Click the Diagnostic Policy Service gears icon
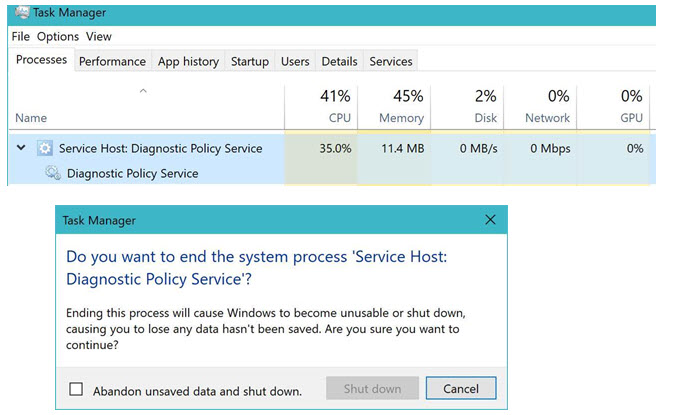Screen dimensions: 679x415 coord(53,173)
